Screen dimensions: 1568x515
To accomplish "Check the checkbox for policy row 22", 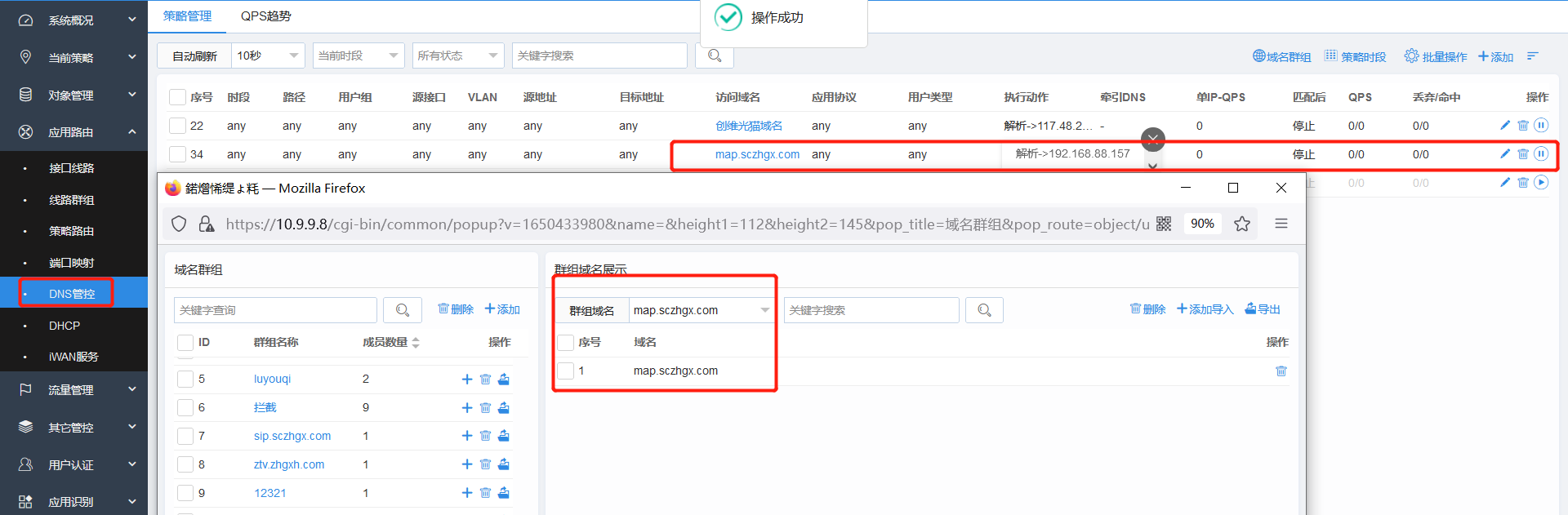I will [177, 126].
